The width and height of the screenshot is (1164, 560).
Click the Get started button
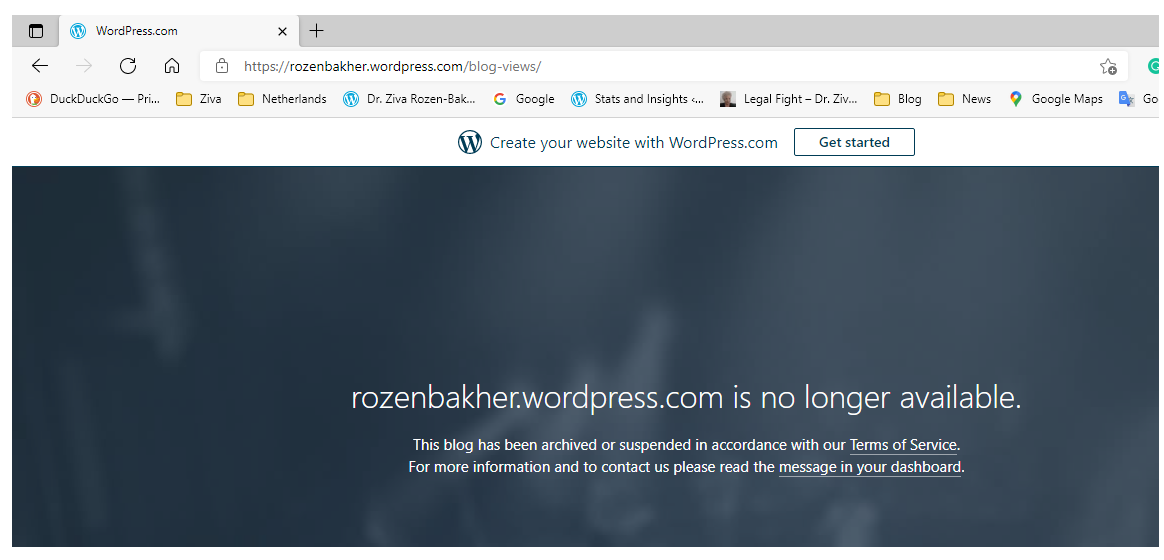tap(854, 142)
